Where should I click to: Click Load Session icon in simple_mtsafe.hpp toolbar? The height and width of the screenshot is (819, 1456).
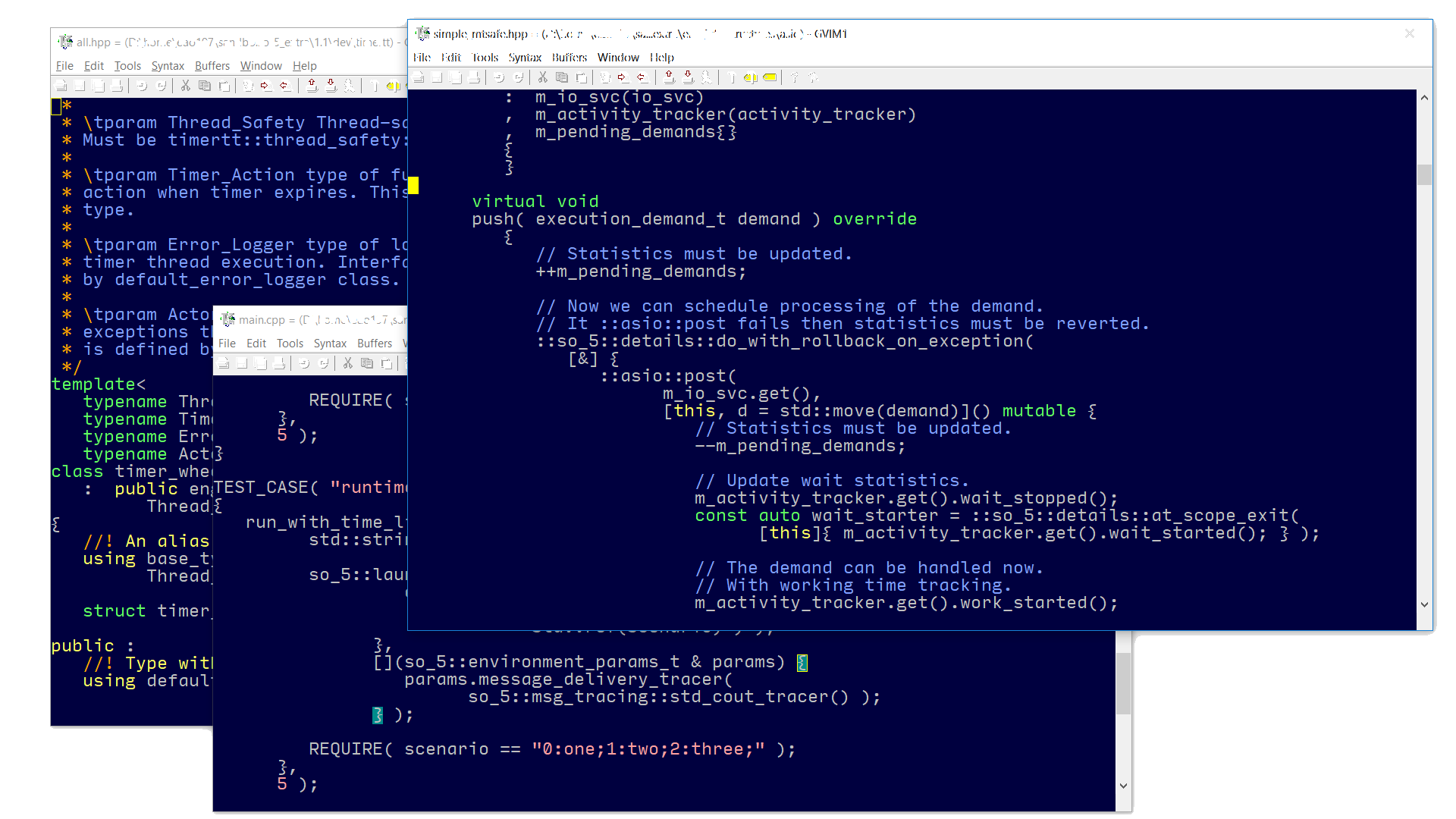click(669, 77)
